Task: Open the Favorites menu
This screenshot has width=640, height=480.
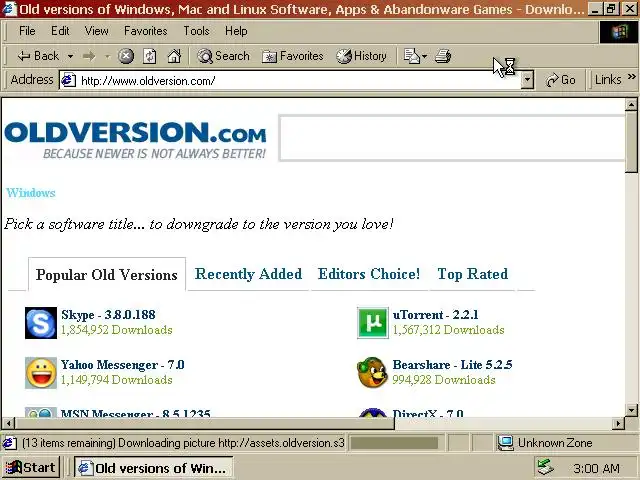Action: (145, 31)
